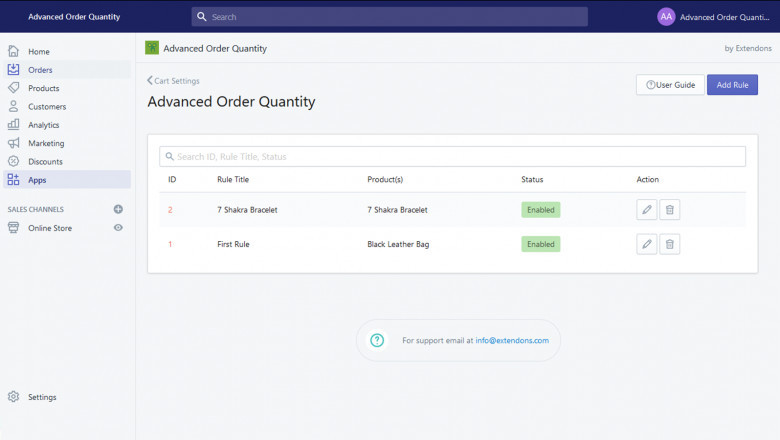Click the green app logo icon
Viewport: 780px width, 440px height.
[x=152, y=48]
